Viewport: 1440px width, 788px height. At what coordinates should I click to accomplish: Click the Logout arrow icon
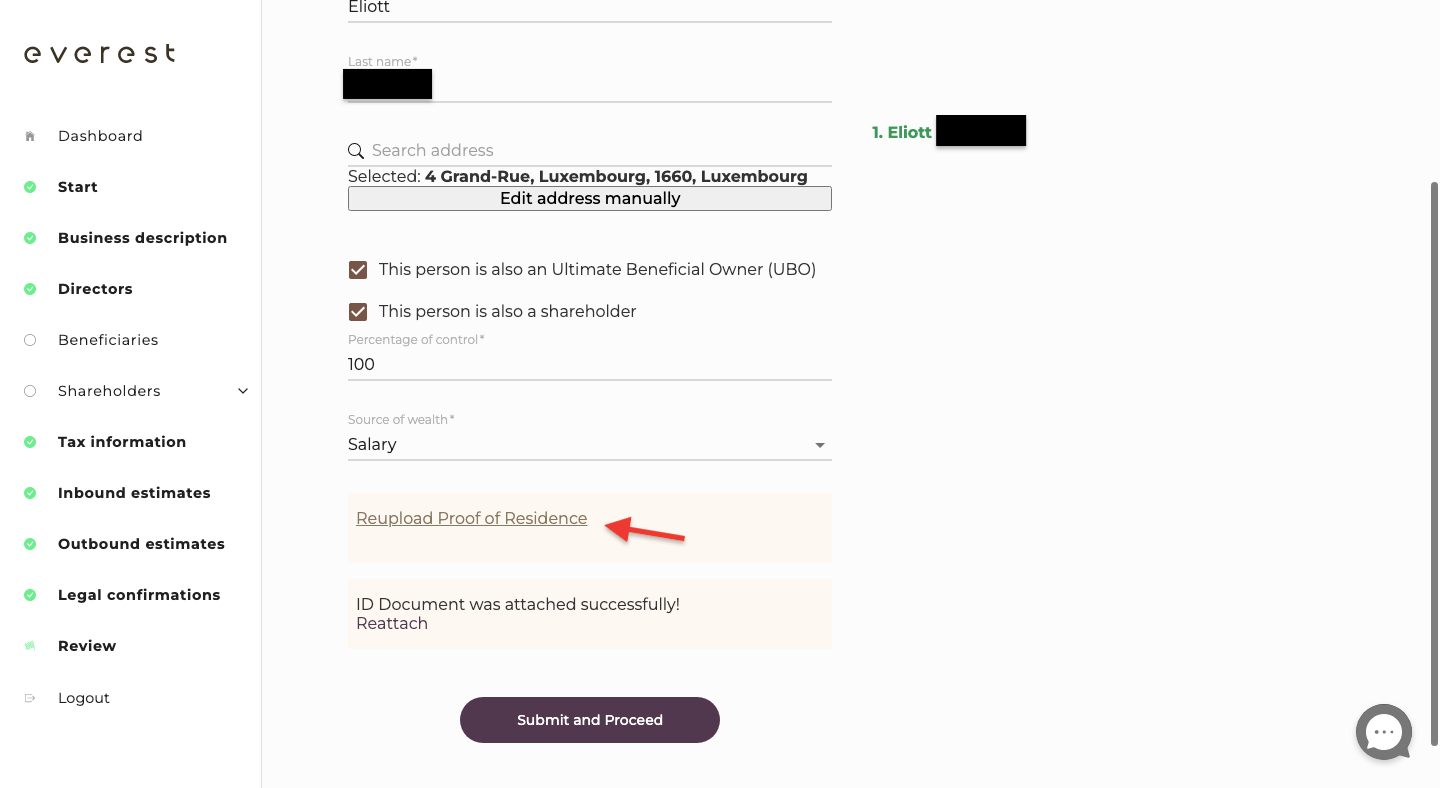tap(30, 697)
